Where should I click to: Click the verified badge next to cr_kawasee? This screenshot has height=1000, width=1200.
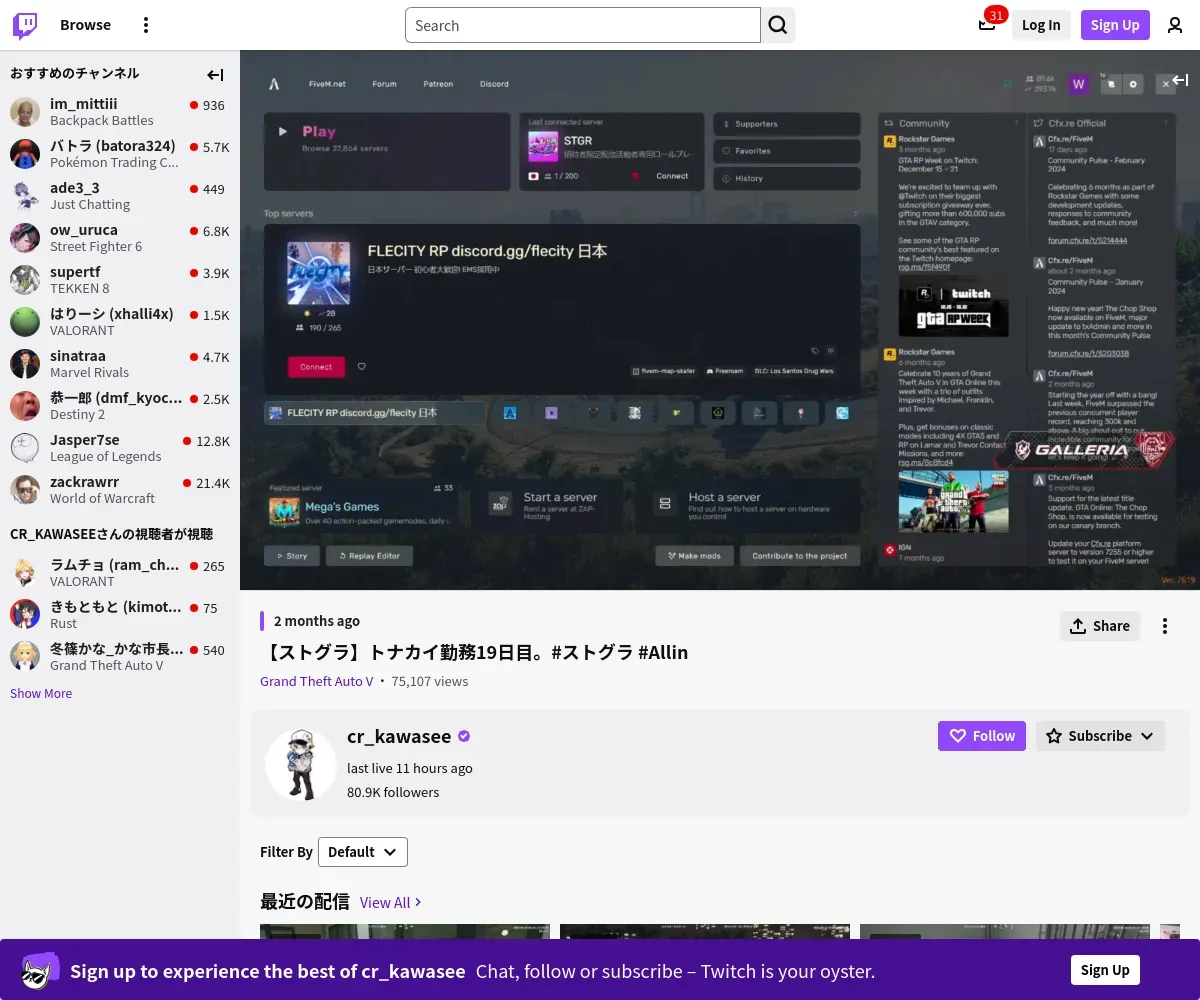pos(464,736)
